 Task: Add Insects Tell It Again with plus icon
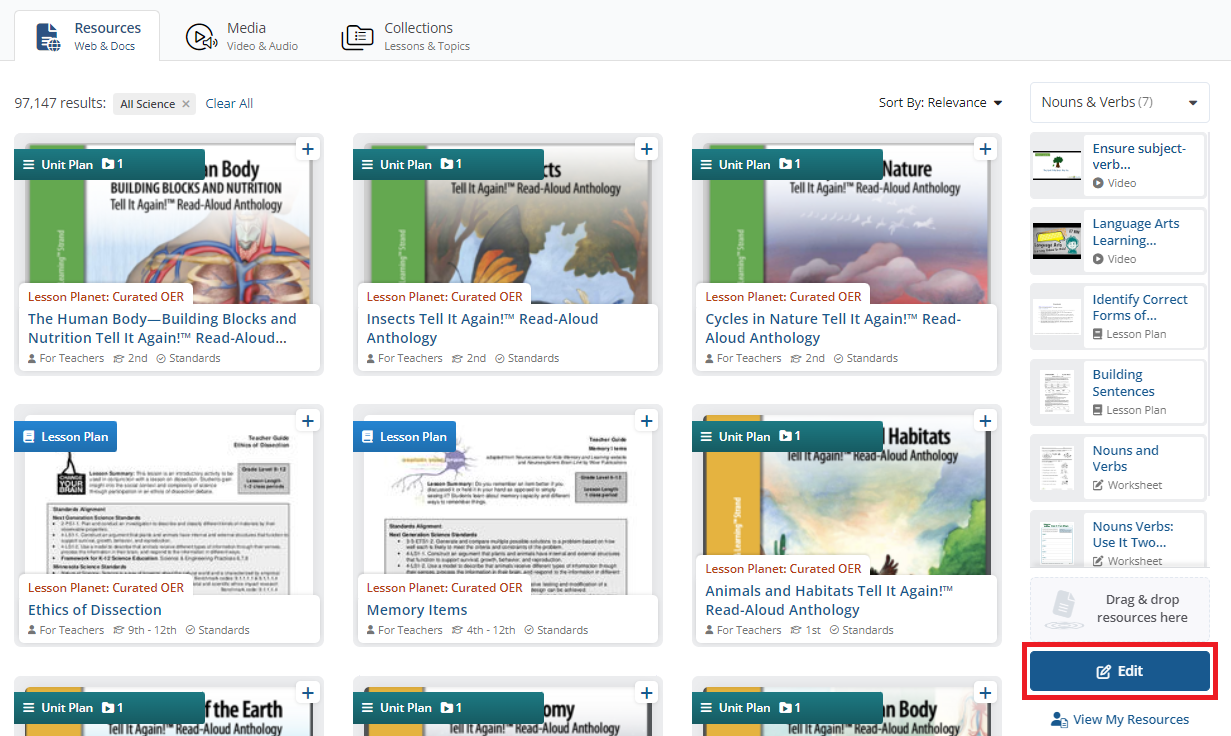pos(647,149)
